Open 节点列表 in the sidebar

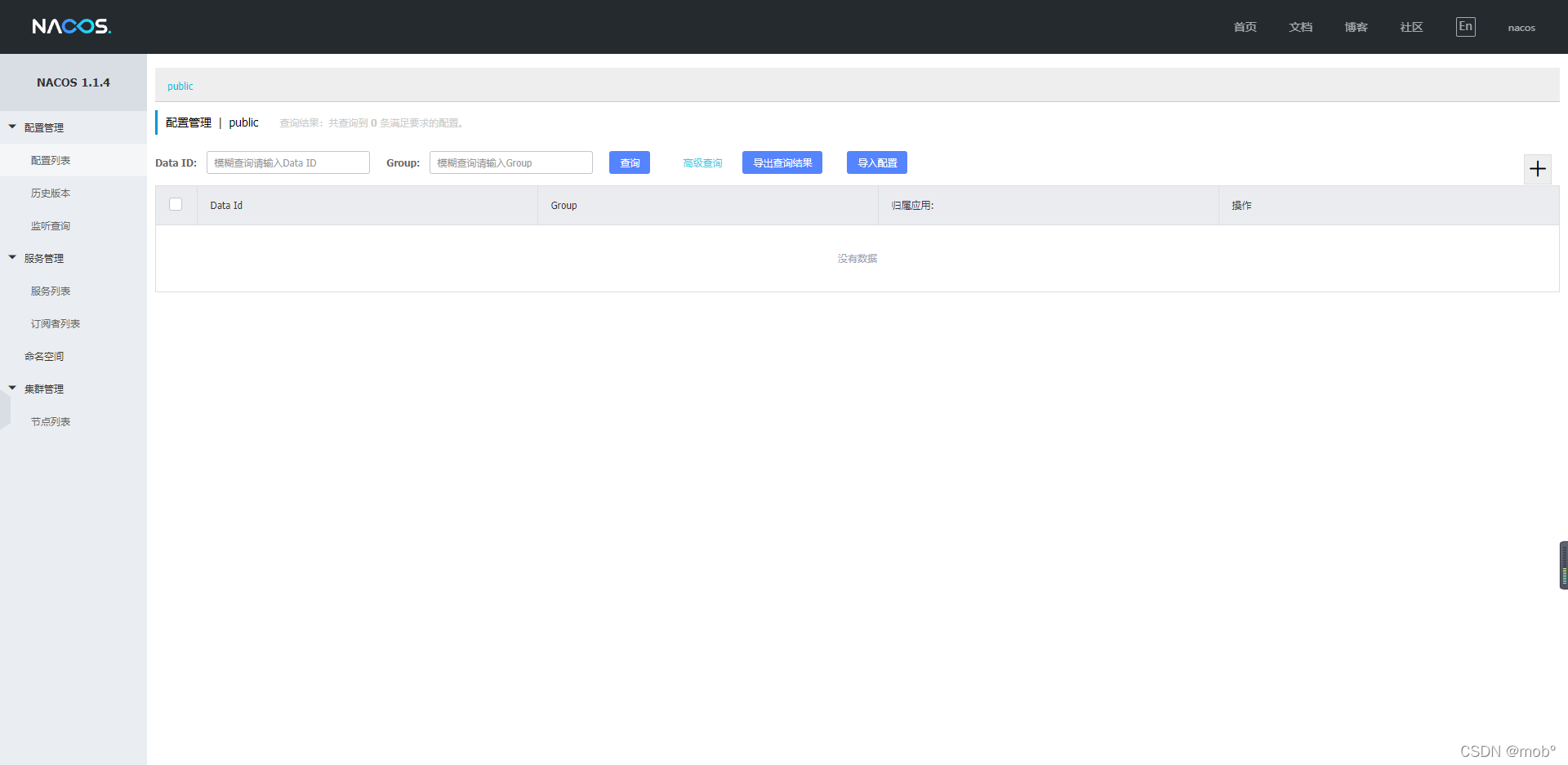pos(51,421)
